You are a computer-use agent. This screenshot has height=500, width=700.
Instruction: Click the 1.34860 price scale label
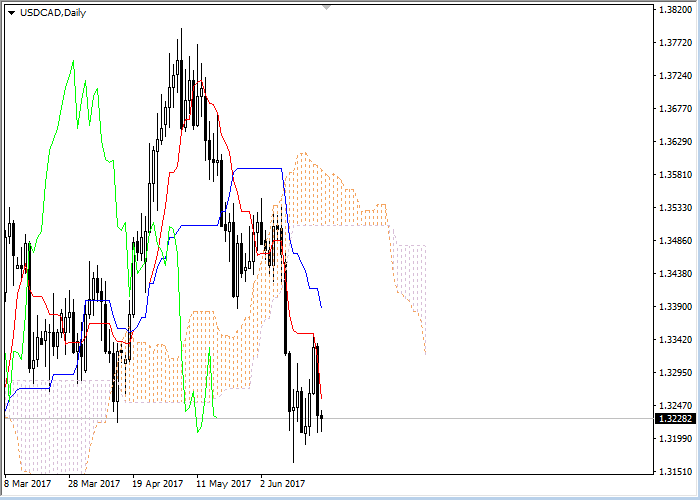(675, 241)
